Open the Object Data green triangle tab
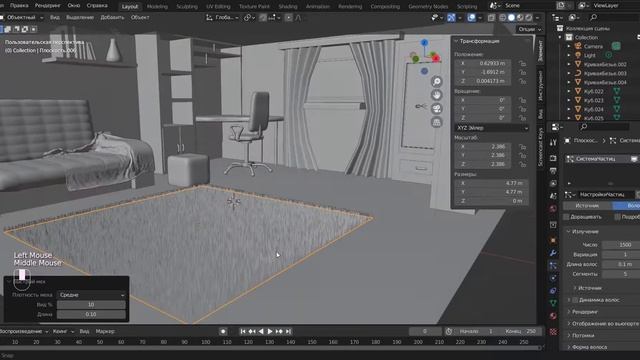Screen dimensions: 640x360 point(553,303)
